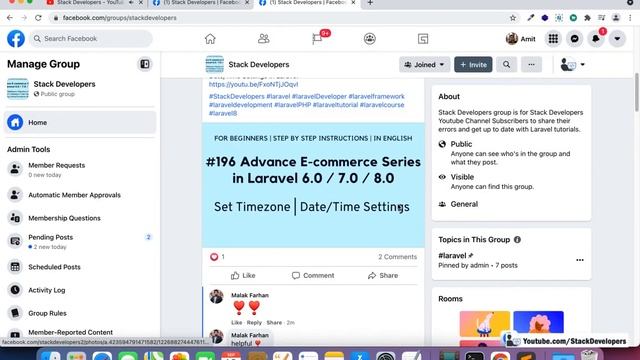Open the Home feed icon

click(210, 39)
